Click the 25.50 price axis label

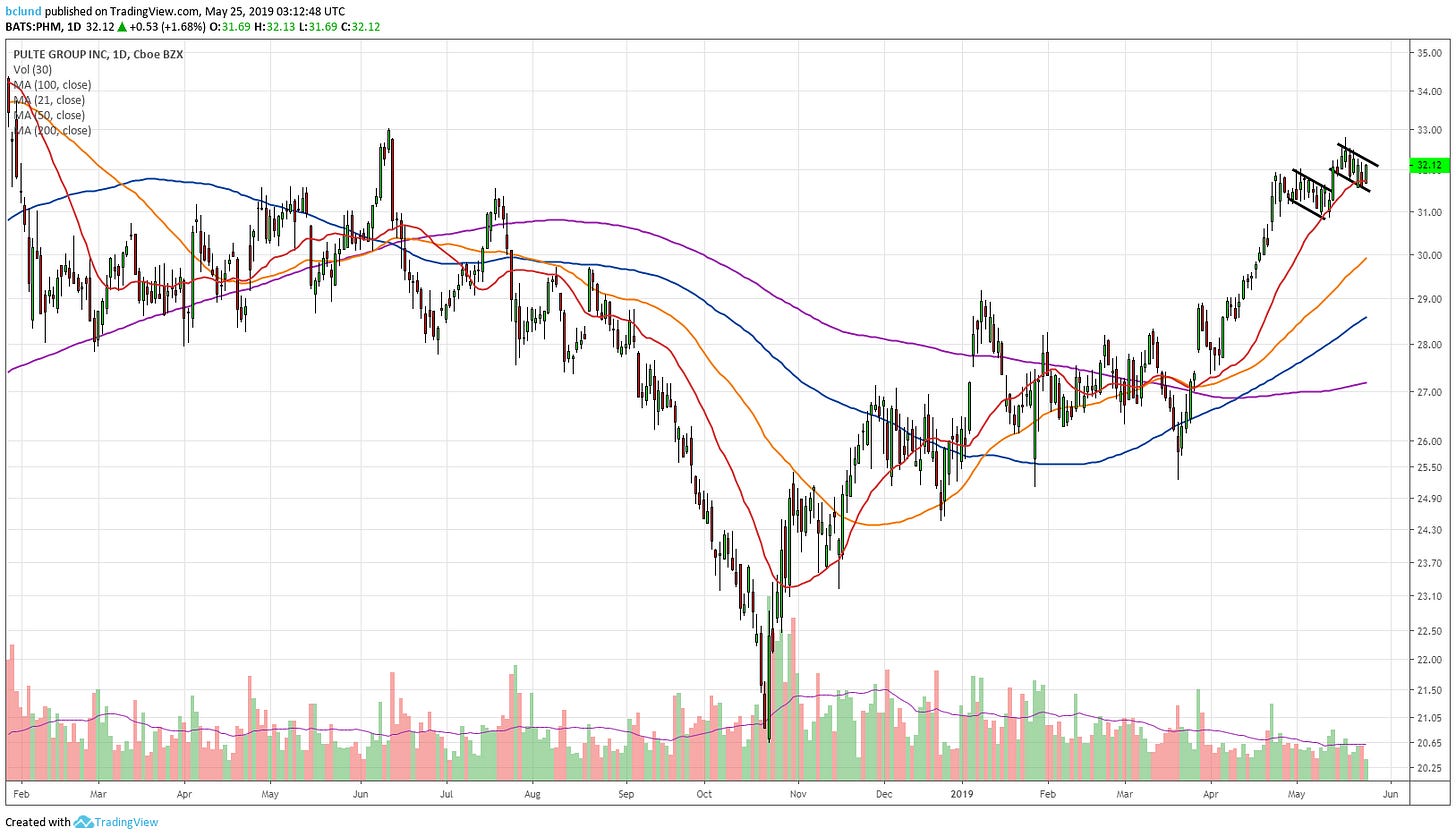[x=1428, y=467]
